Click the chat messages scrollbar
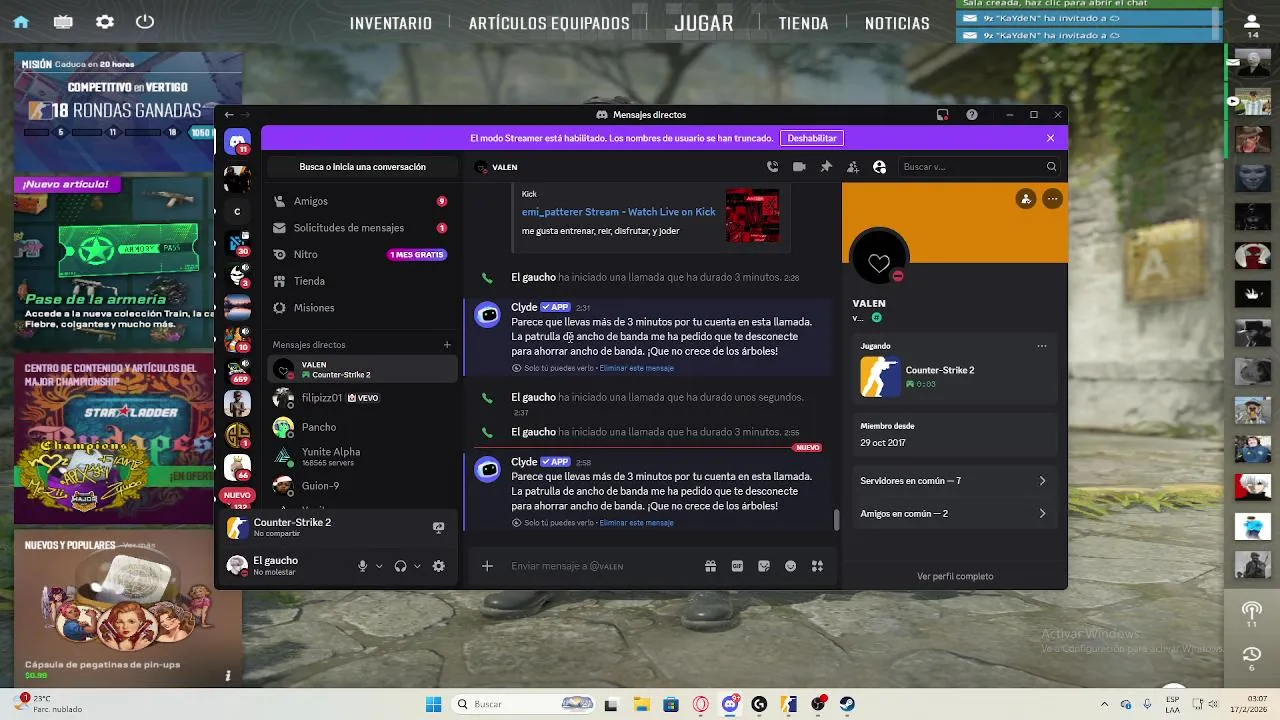The height and width of the screenshot is (720, 1280). [837, 520]
